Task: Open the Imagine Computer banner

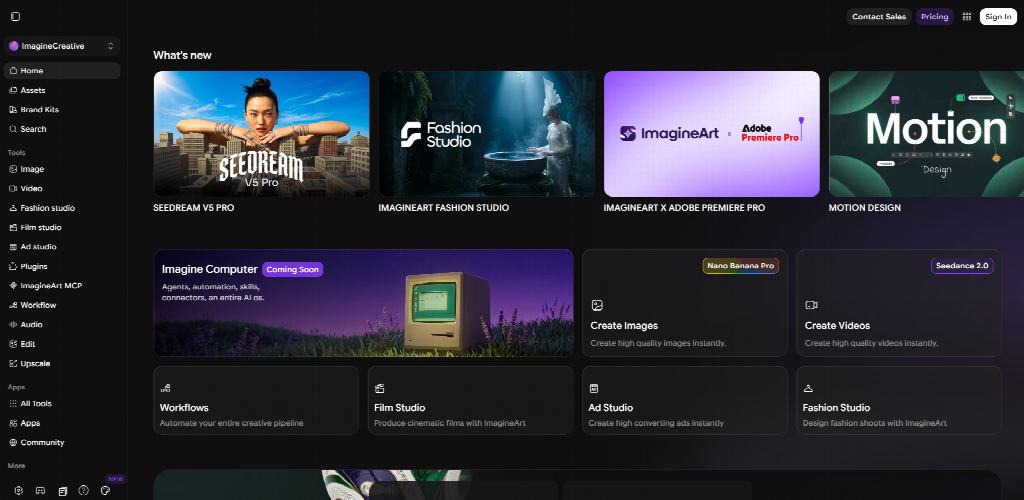Action: [364, 303]
